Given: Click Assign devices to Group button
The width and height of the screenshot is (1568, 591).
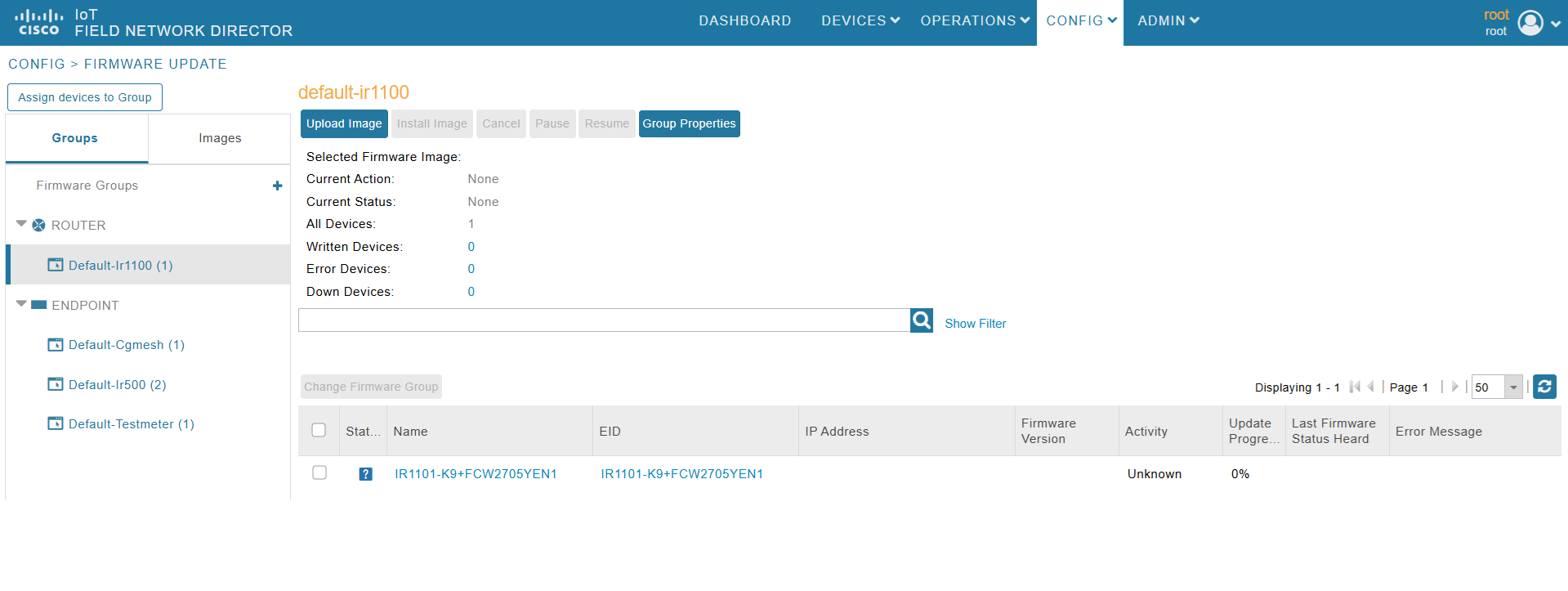Looking at the screenshot, I should [85, 97].
